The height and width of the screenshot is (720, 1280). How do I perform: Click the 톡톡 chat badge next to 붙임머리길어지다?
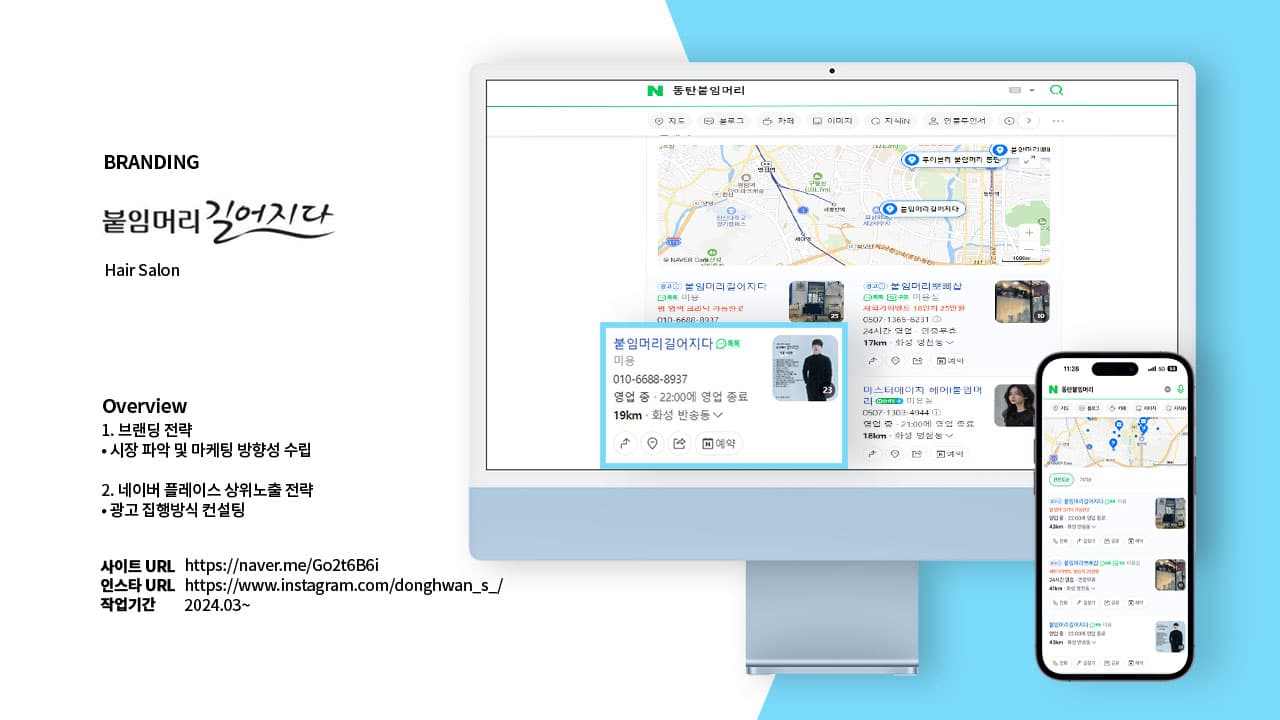[730, 343]
